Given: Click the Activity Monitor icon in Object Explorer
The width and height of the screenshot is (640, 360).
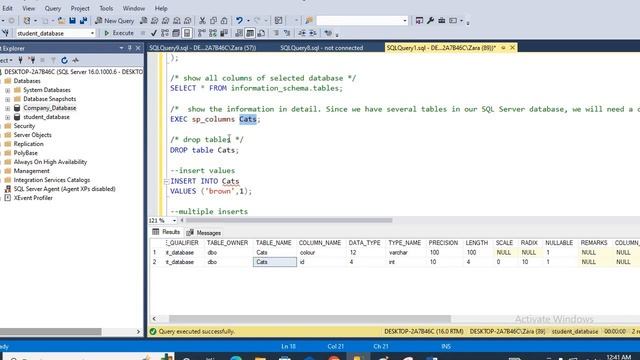Looking at the screenshot, I should [x=76, y=60].
